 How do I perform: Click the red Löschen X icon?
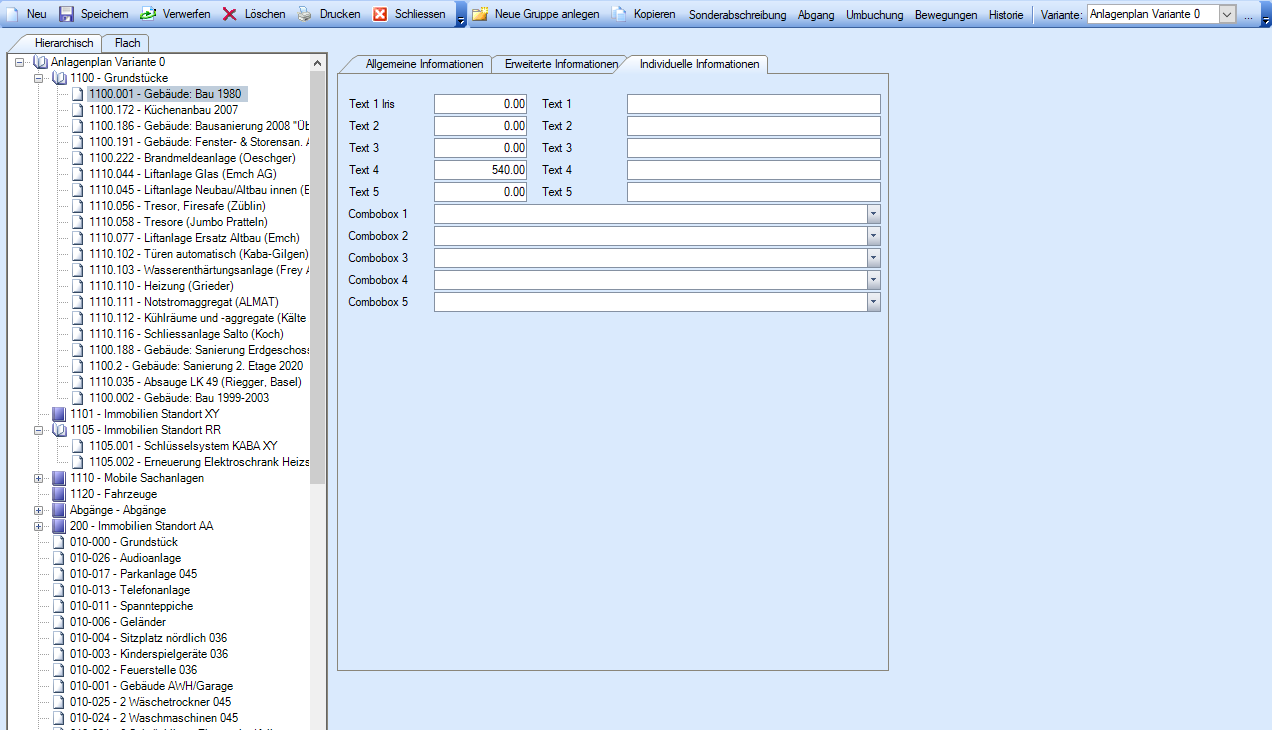click(230, 15)
